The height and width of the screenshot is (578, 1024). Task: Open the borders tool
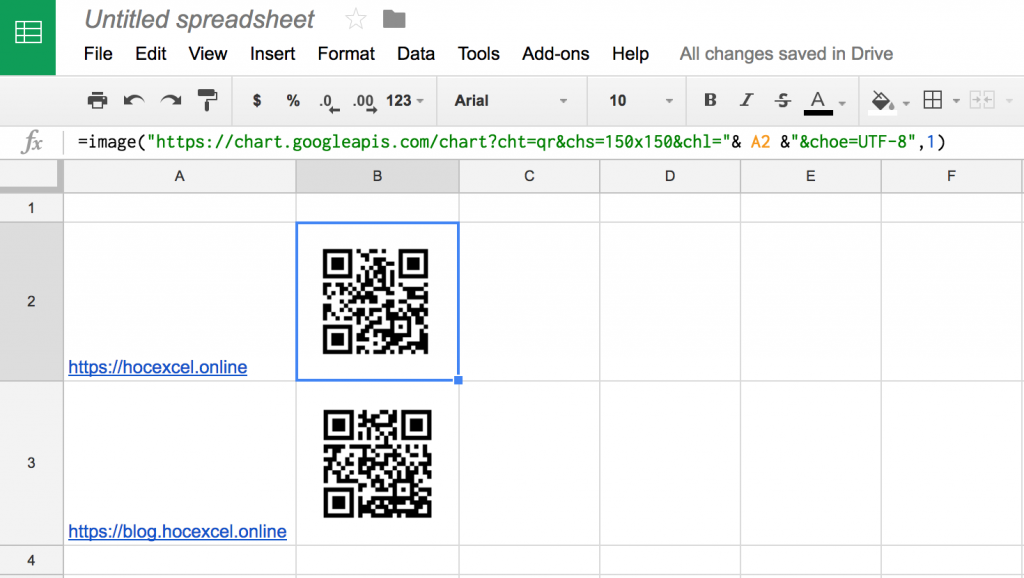(x=933, y=100)
